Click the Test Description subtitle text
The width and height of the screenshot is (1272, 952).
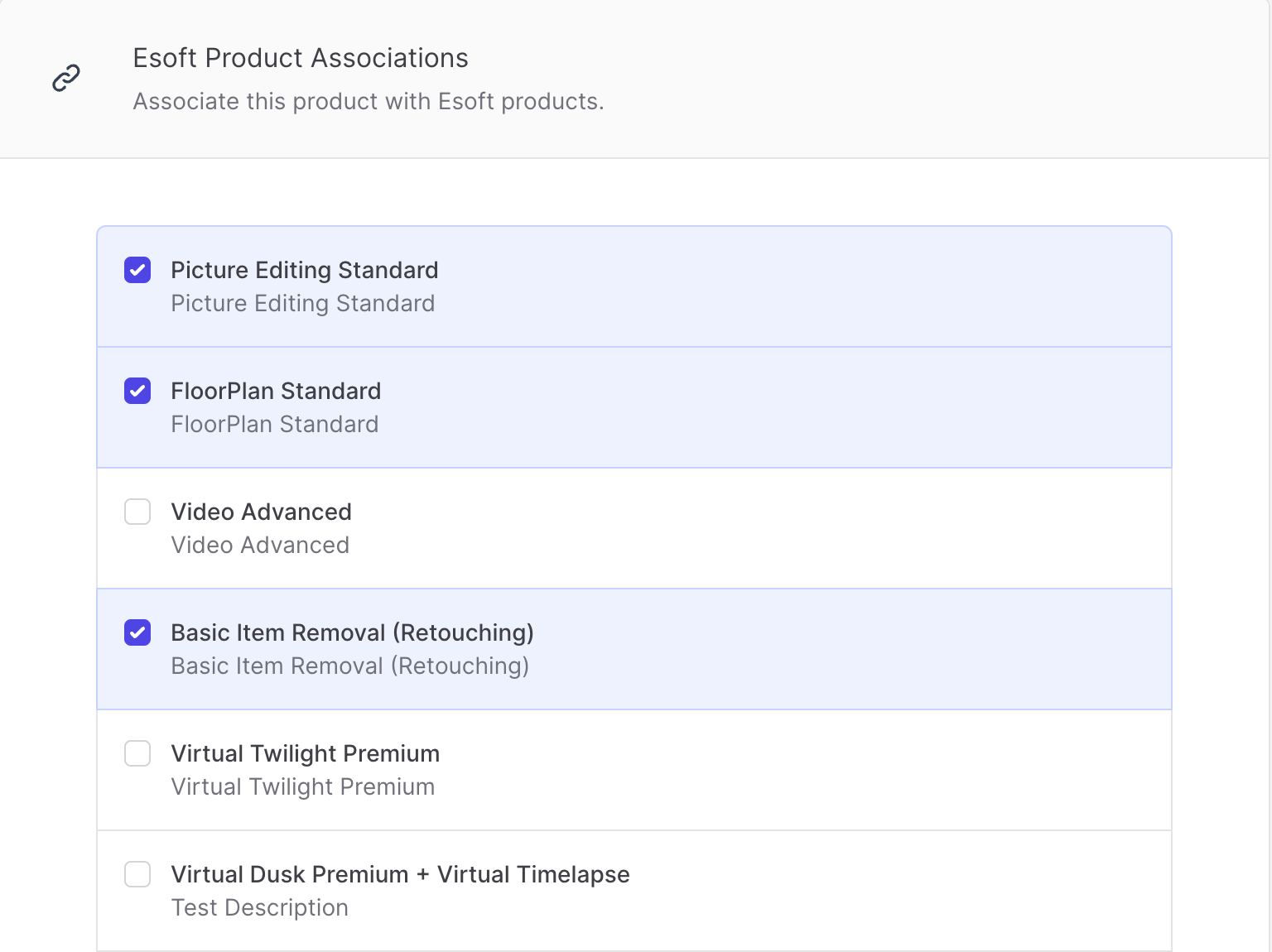click(259, 907)
